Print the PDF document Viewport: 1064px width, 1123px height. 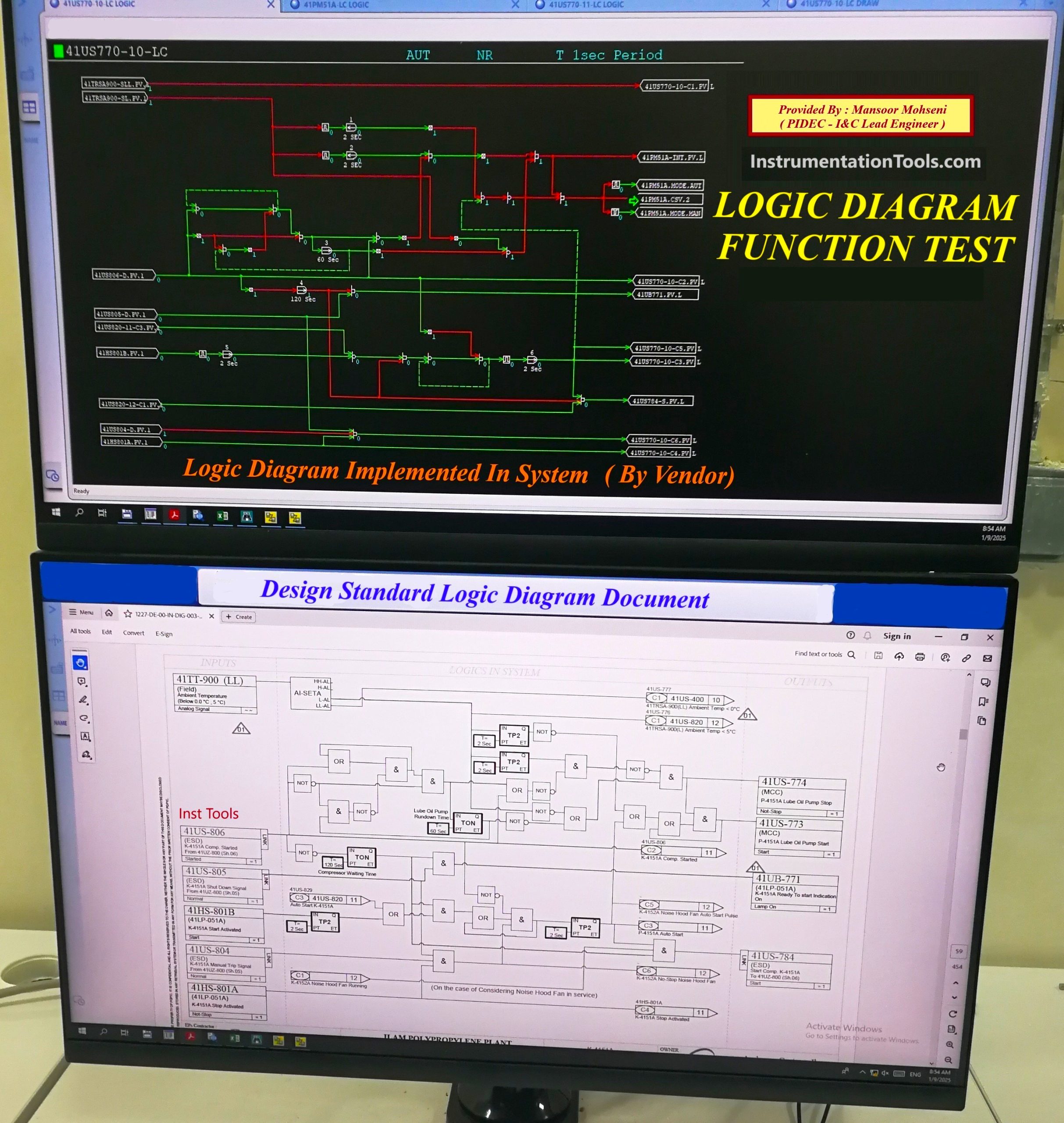tap(920, 657)
